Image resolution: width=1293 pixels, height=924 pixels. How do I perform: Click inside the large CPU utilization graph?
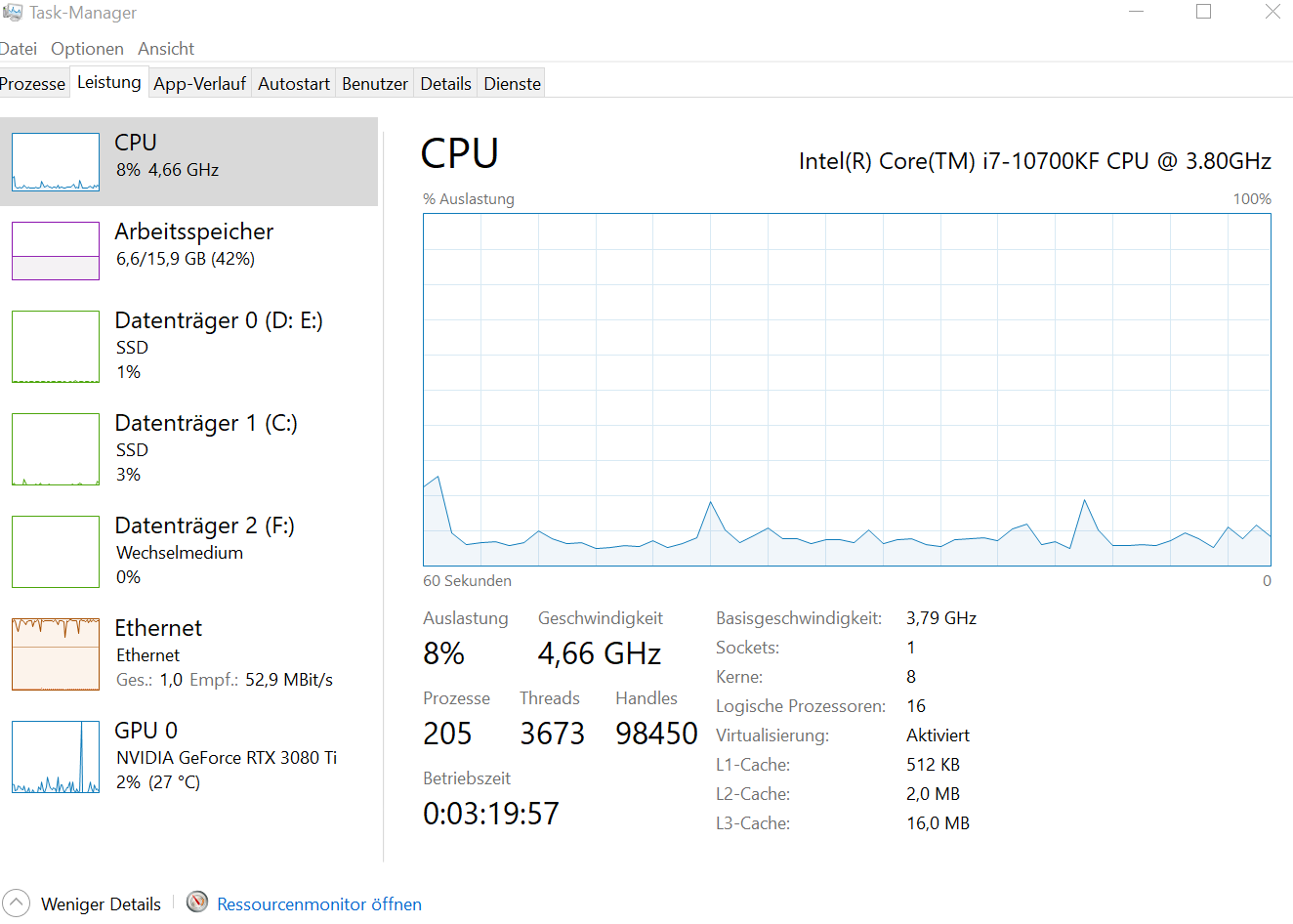click(x=846, y=391)
